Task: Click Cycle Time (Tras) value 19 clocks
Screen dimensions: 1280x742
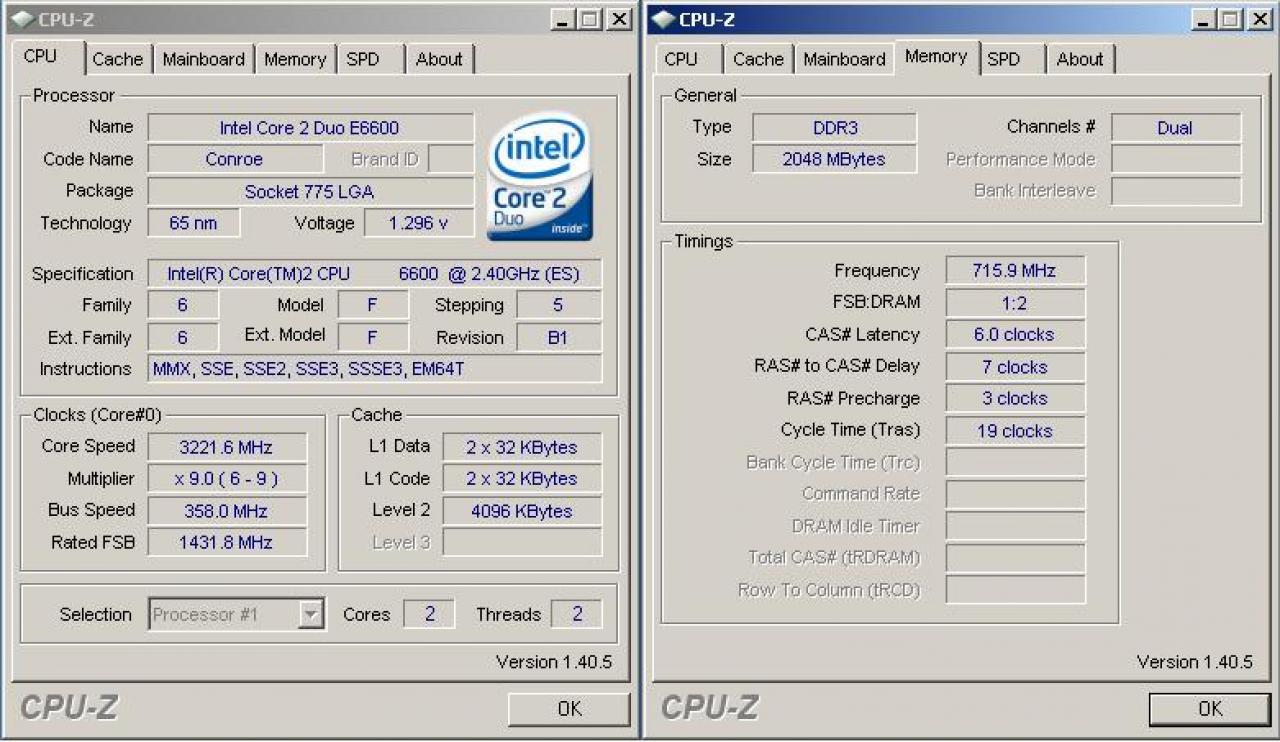Action: 1015,431
